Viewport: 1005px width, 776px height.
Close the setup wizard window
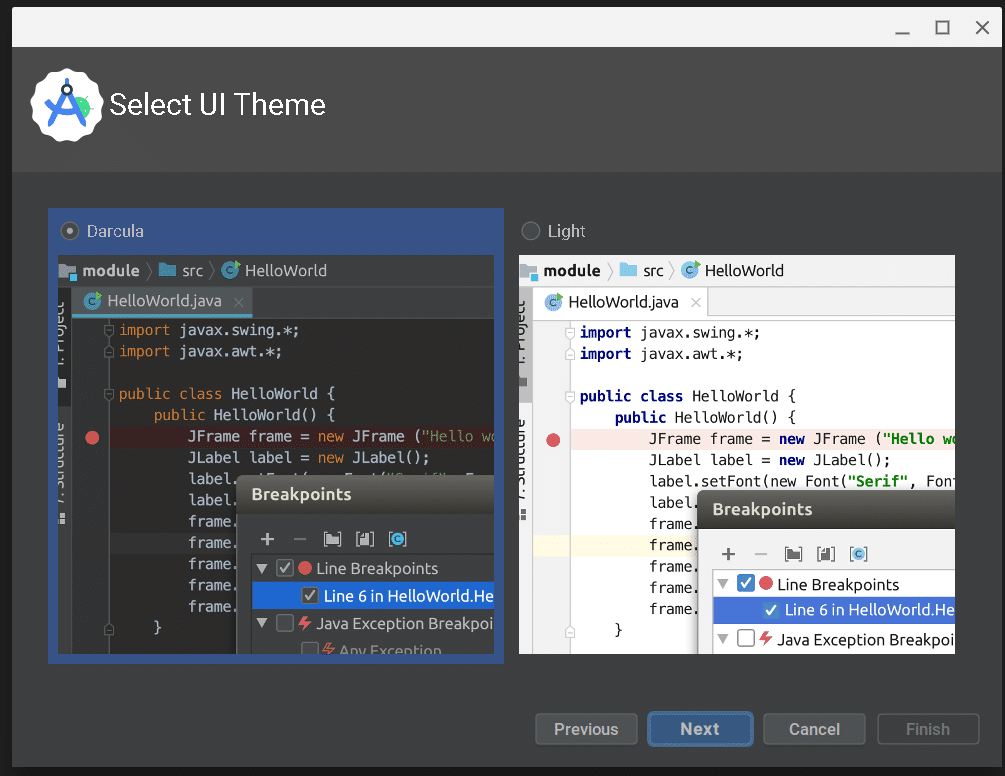pyautogui.click(x=982, y=28)
